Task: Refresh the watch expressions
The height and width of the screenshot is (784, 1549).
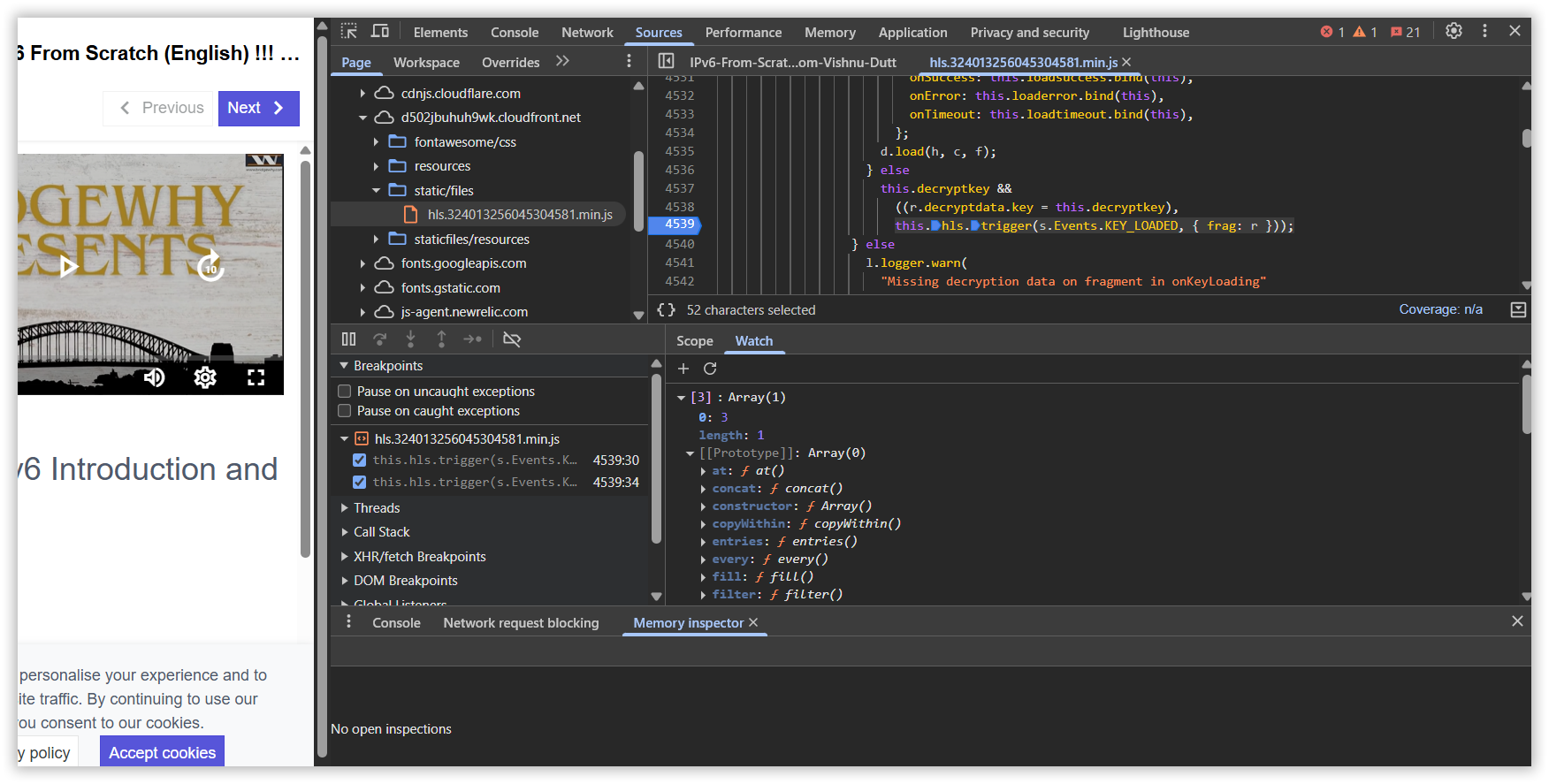Action: click(x=710, y=369)
